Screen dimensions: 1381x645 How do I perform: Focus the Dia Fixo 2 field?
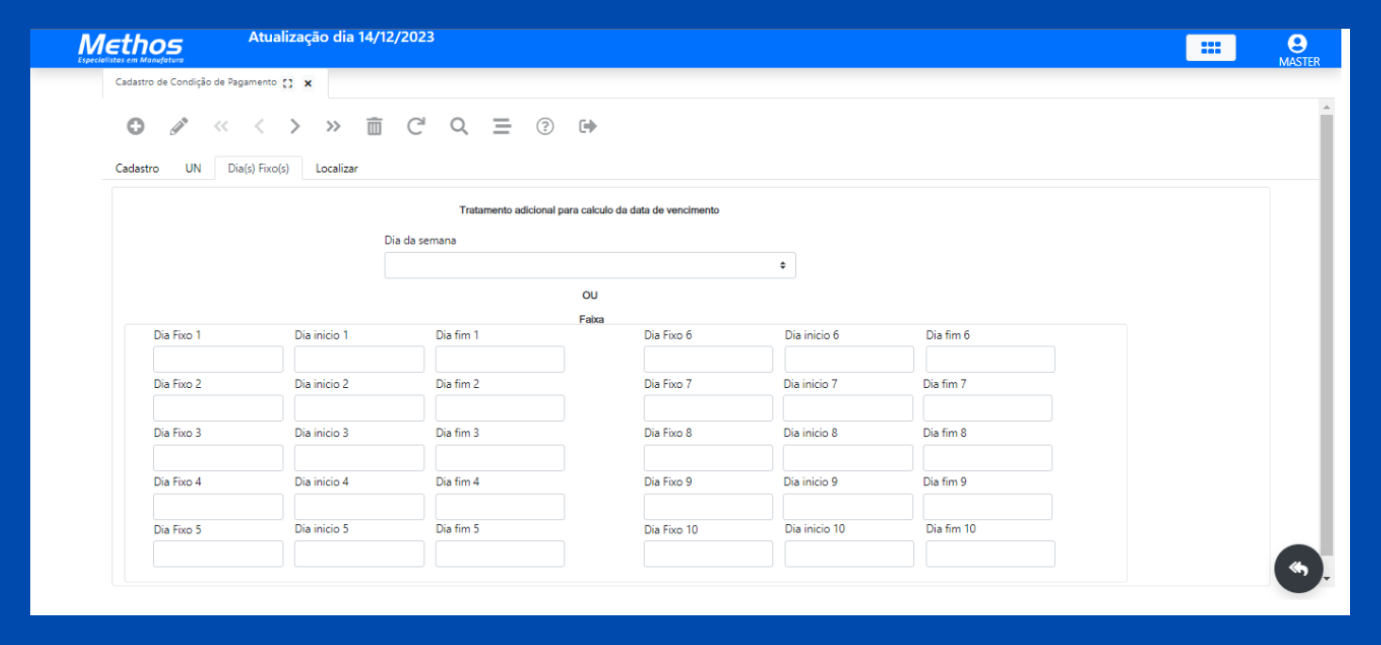click(x=218, y=408)
